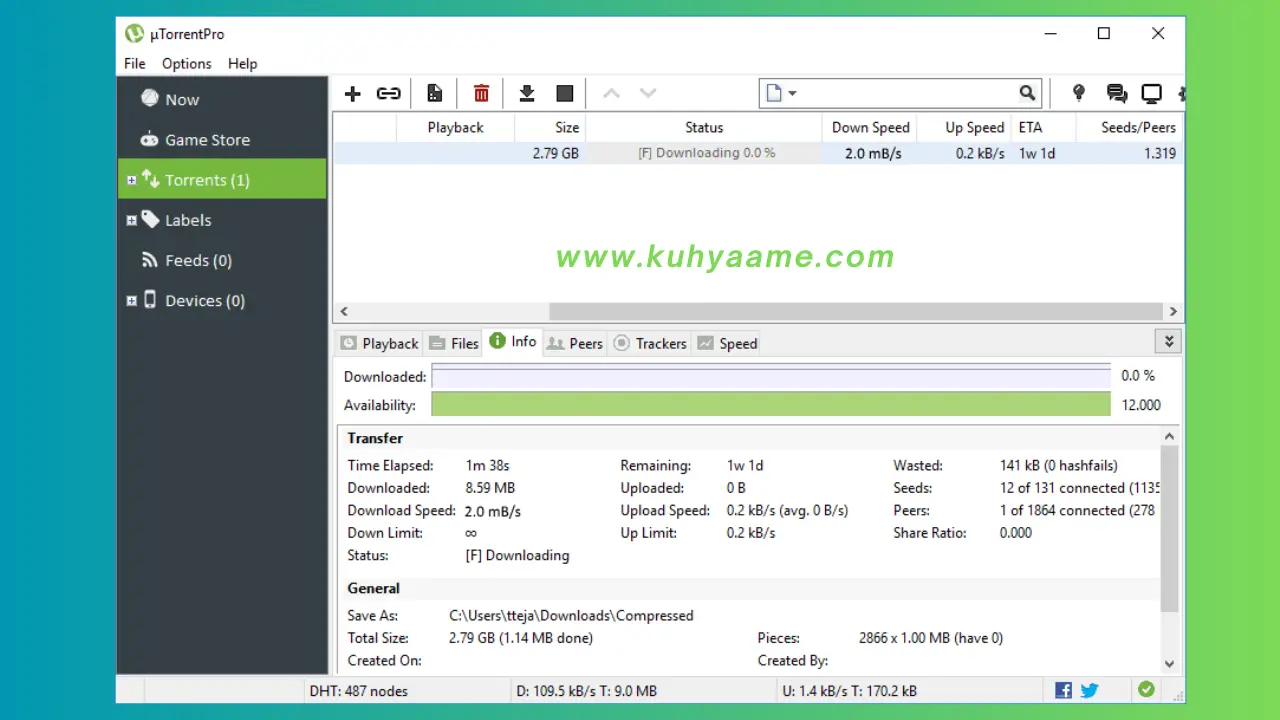This screenshot has height=720, width=1280.
Task: Select Now in the sidebar
Action: [222, 99]
